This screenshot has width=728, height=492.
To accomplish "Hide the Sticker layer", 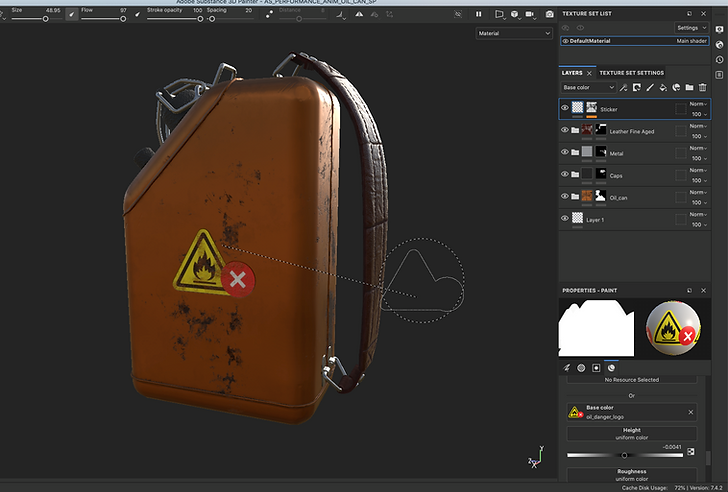I will [x=565, y=108].
